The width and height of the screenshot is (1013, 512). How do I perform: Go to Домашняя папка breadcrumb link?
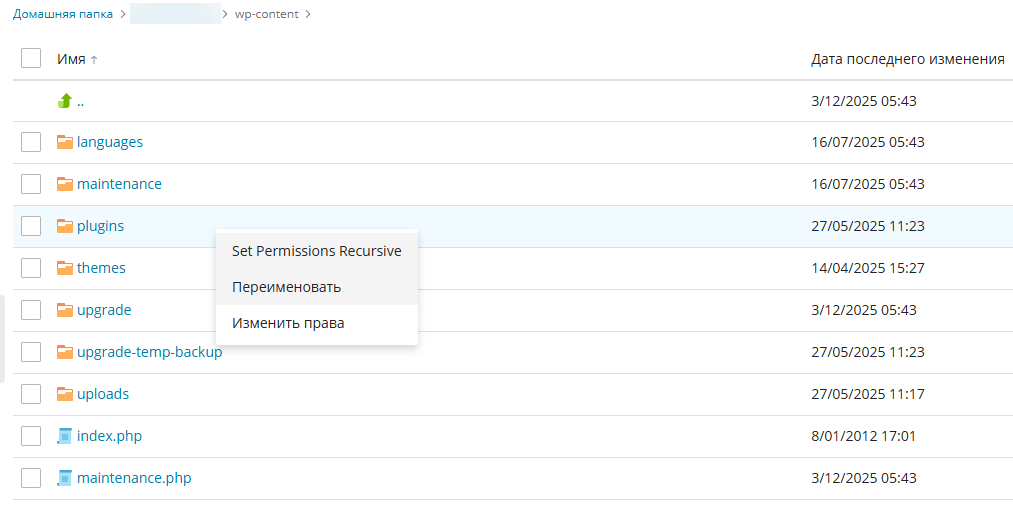point(62,14)
